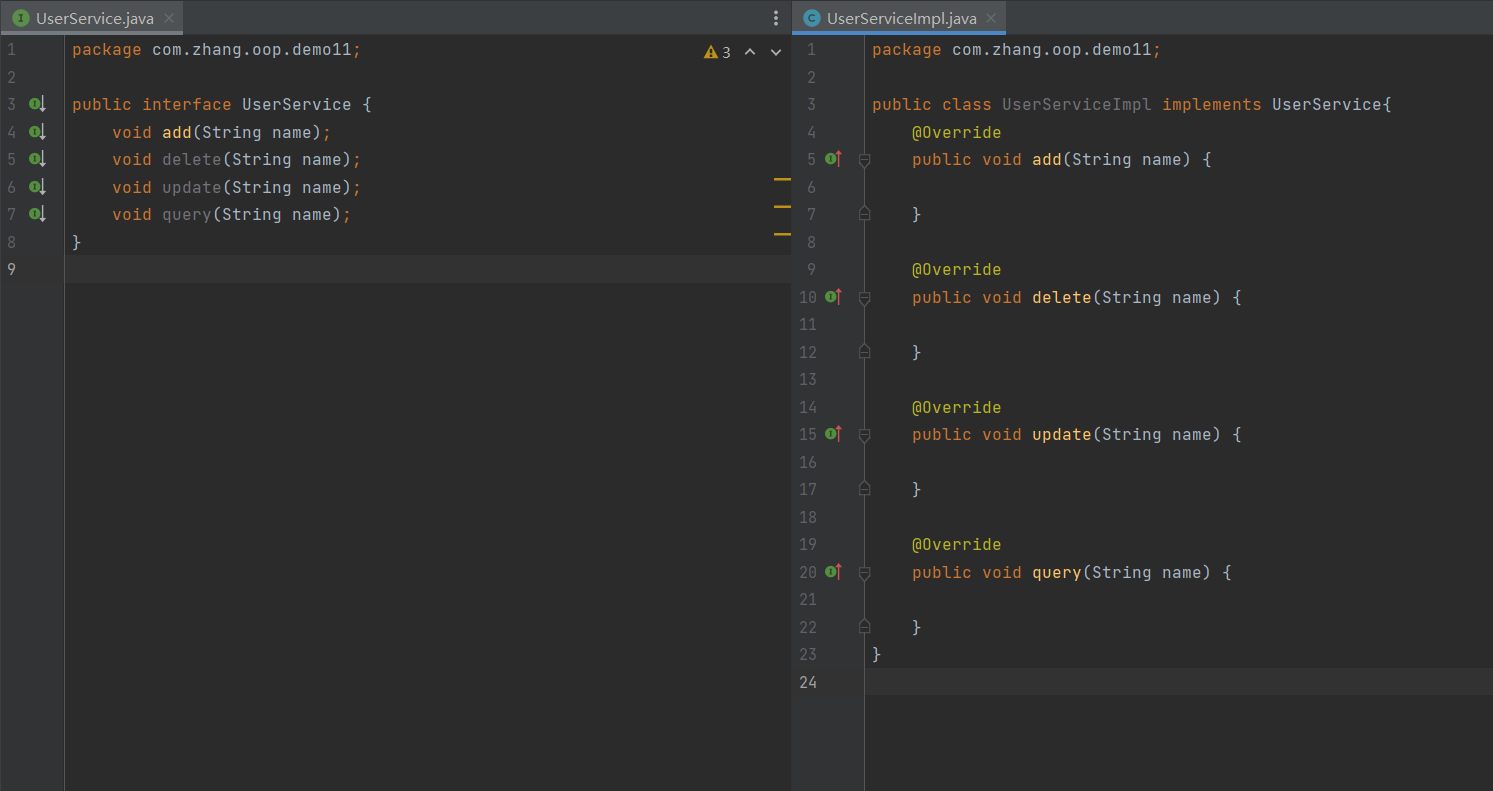The width and height of the screenshot is (1493, 791).
Task: Close the UserService.java editor tab
Action: tap(169, 18)
